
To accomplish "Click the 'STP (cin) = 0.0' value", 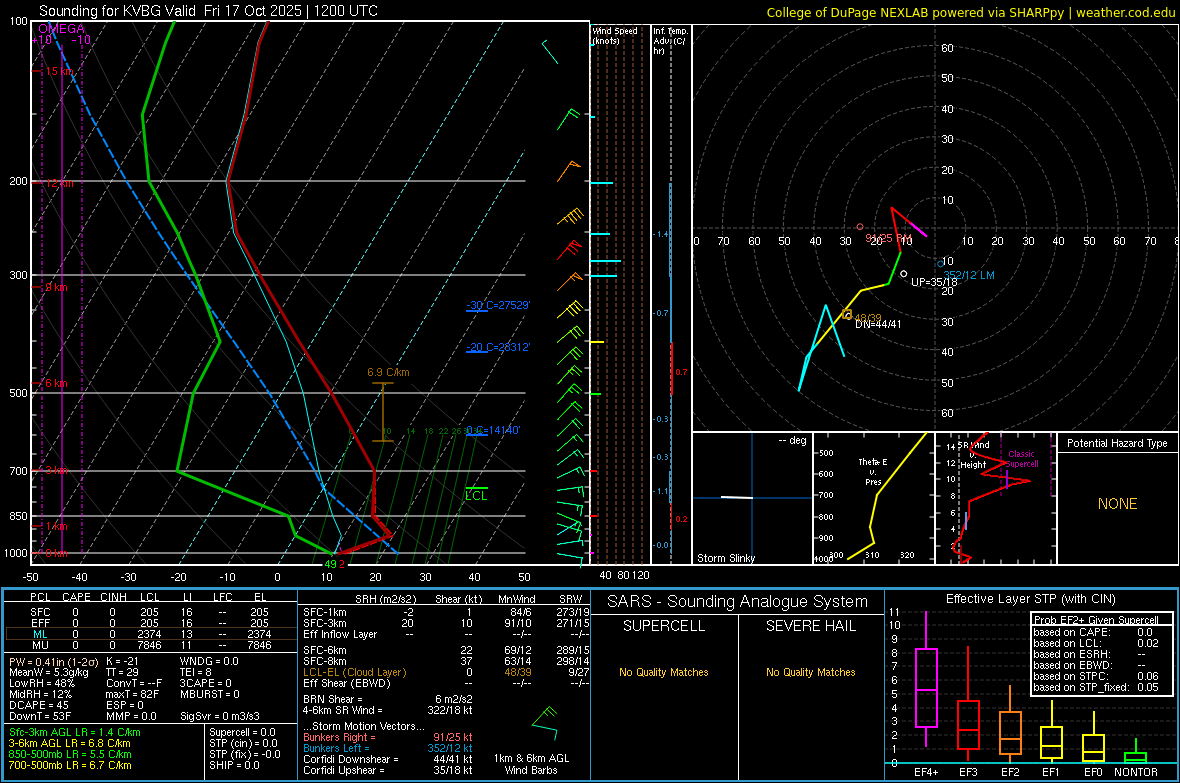I will point(243,743).
